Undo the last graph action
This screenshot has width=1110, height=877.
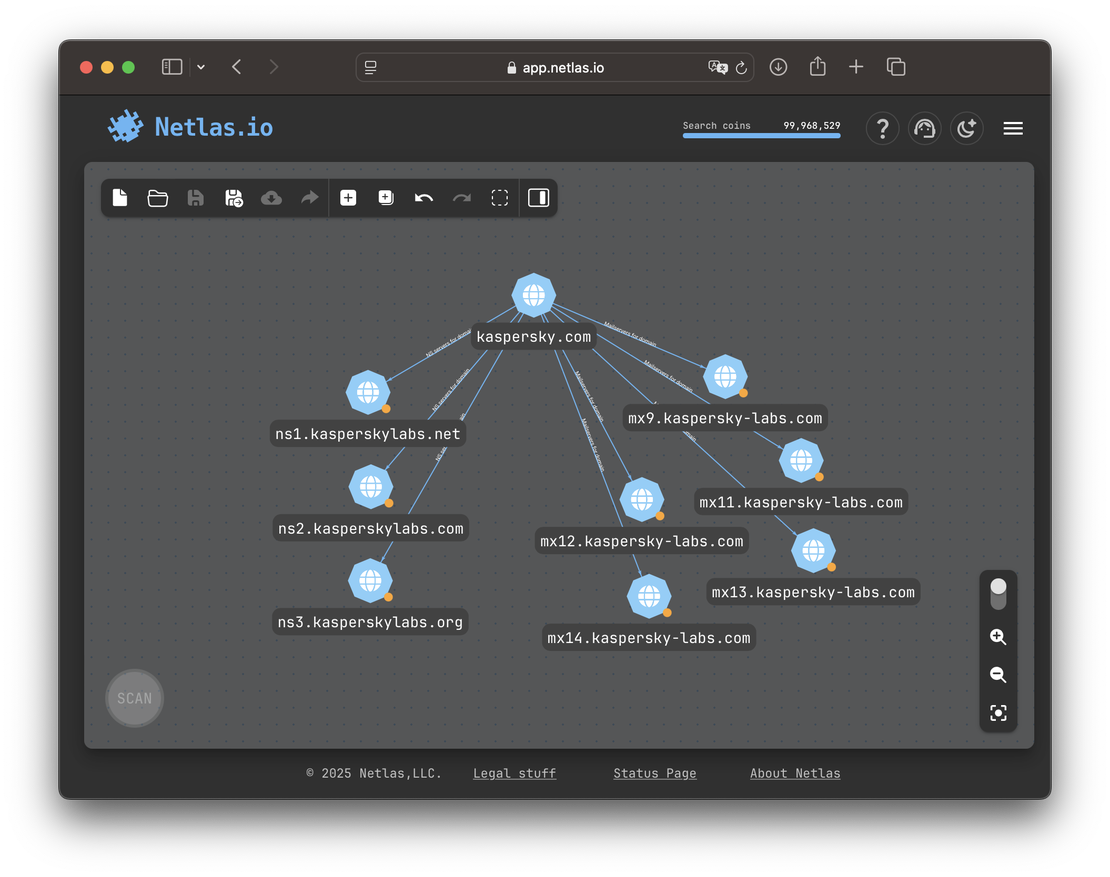(x=424, y=198)
